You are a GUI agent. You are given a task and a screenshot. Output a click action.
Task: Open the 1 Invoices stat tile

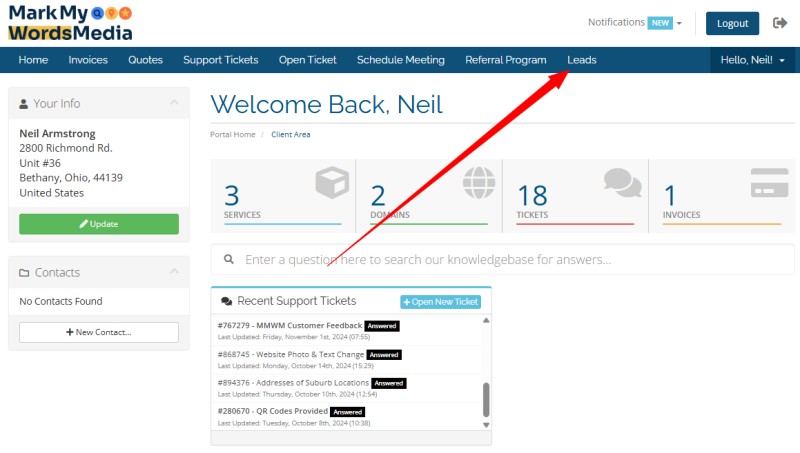coord(722,196)
